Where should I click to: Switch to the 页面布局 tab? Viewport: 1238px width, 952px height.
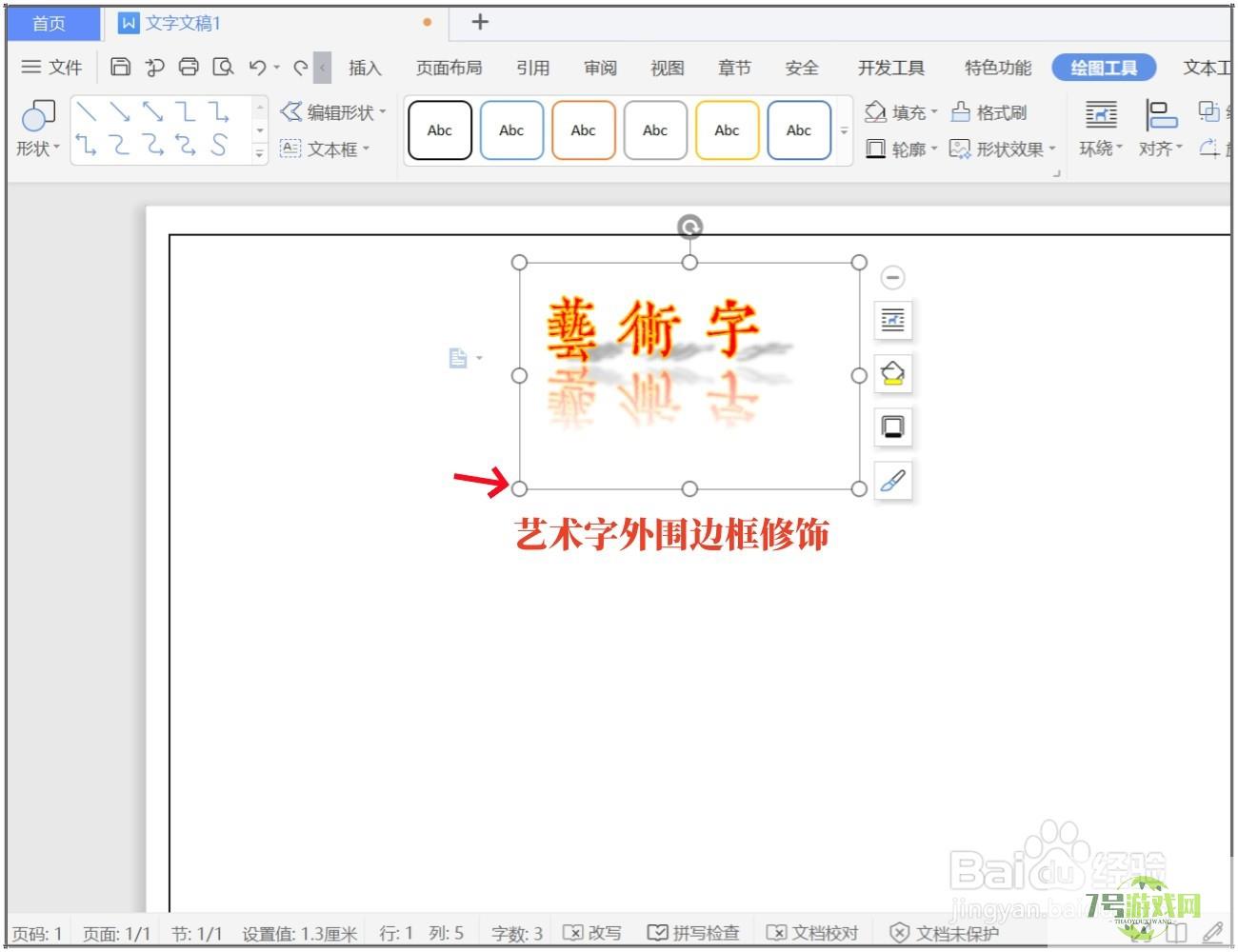click(449, 68)
